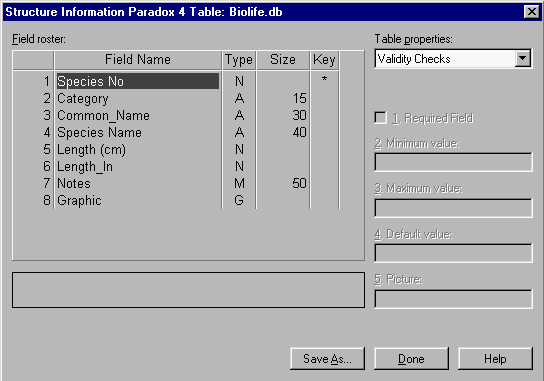Click type N of Species No field
Viewport: 544px width, 381px height.
coord(239,81)
